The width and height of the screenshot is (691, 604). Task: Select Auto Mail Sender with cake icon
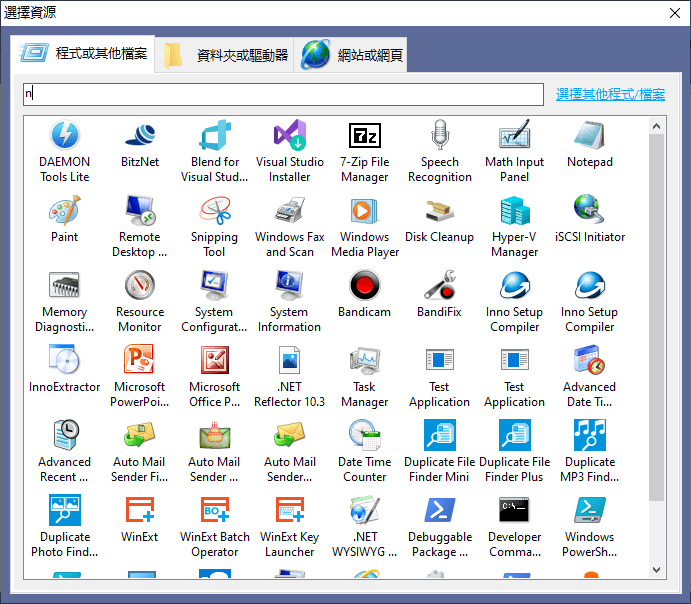click(215, 435)
